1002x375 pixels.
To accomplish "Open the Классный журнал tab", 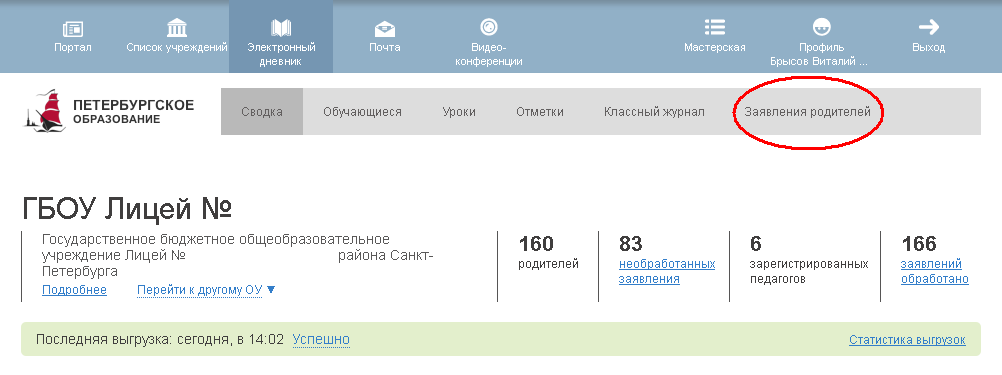I will click(654, 112).
